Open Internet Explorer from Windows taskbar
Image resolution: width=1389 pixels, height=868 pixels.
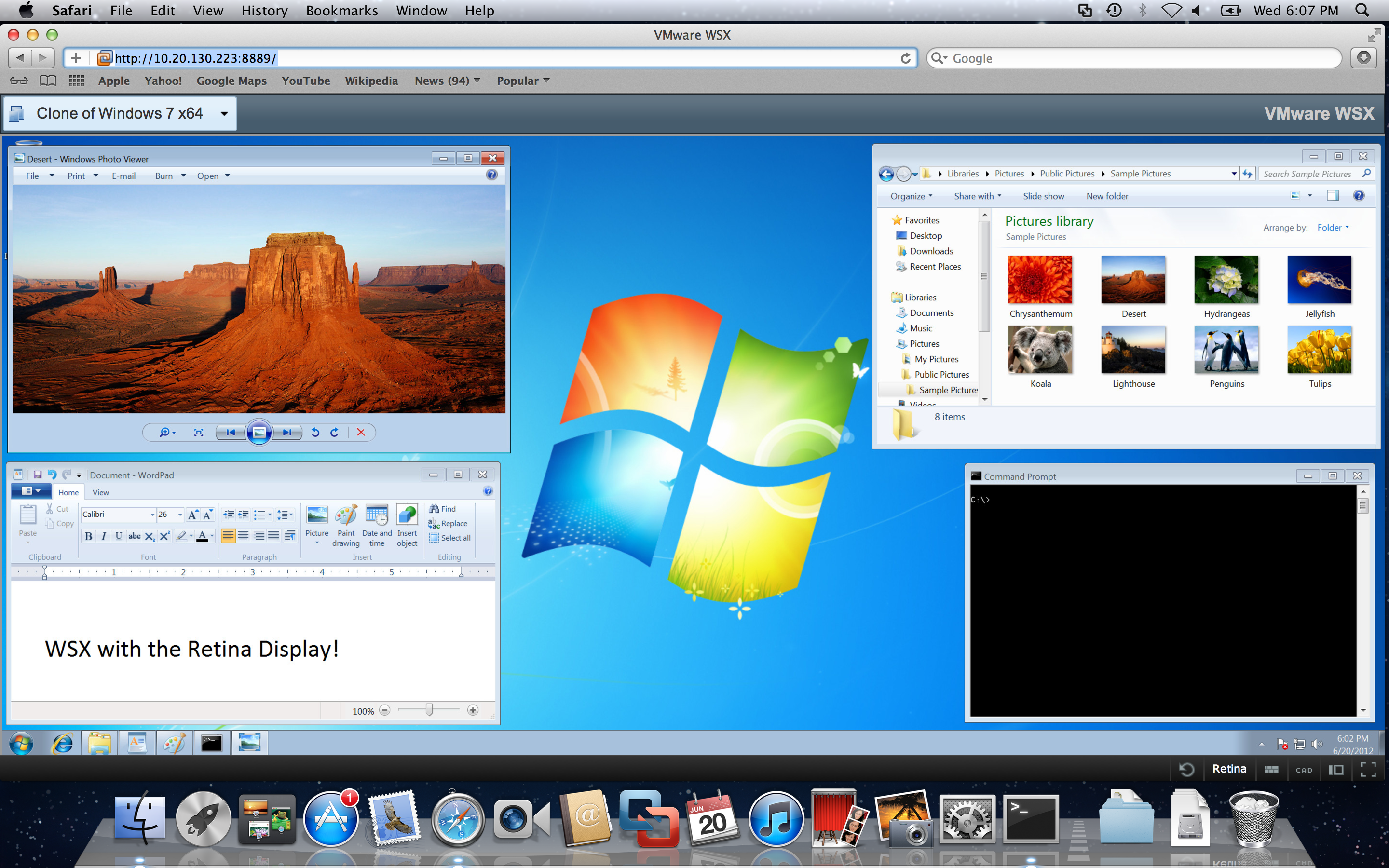point(62,744)
